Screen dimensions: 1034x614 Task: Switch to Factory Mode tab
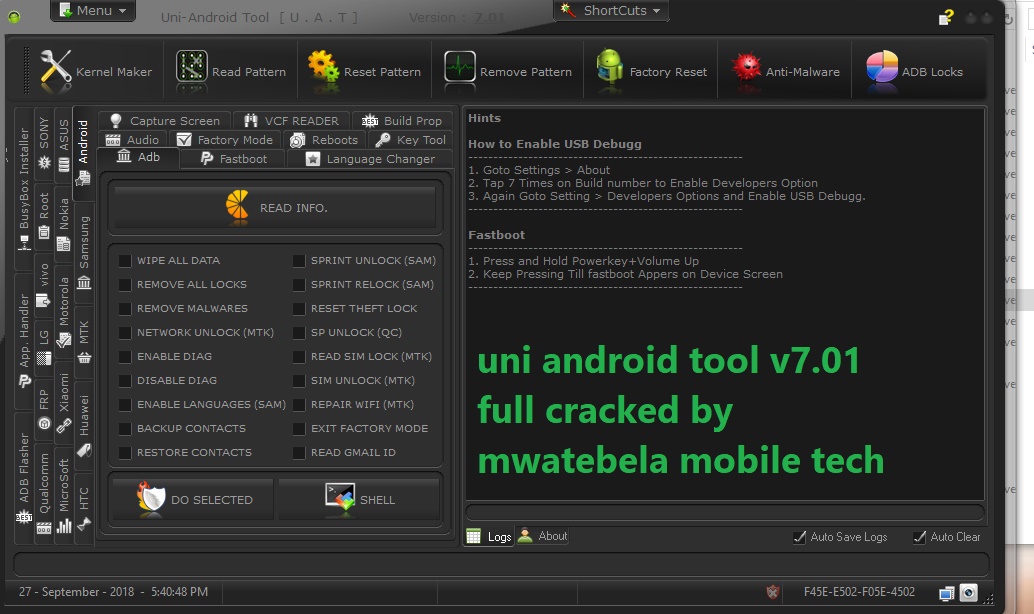click(226, 140)
